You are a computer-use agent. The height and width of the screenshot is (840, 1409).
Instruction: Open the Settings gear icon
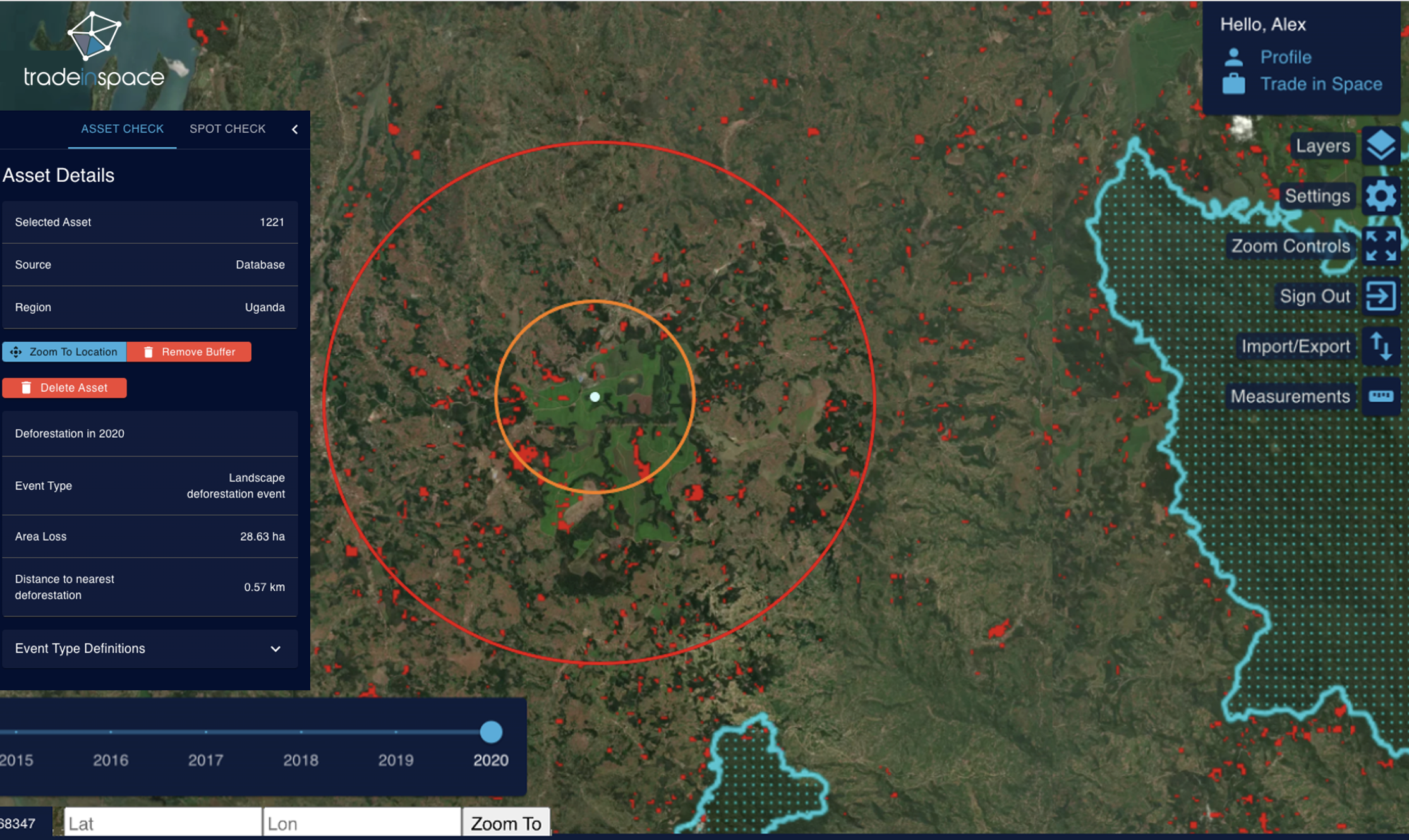(1381, 196)
